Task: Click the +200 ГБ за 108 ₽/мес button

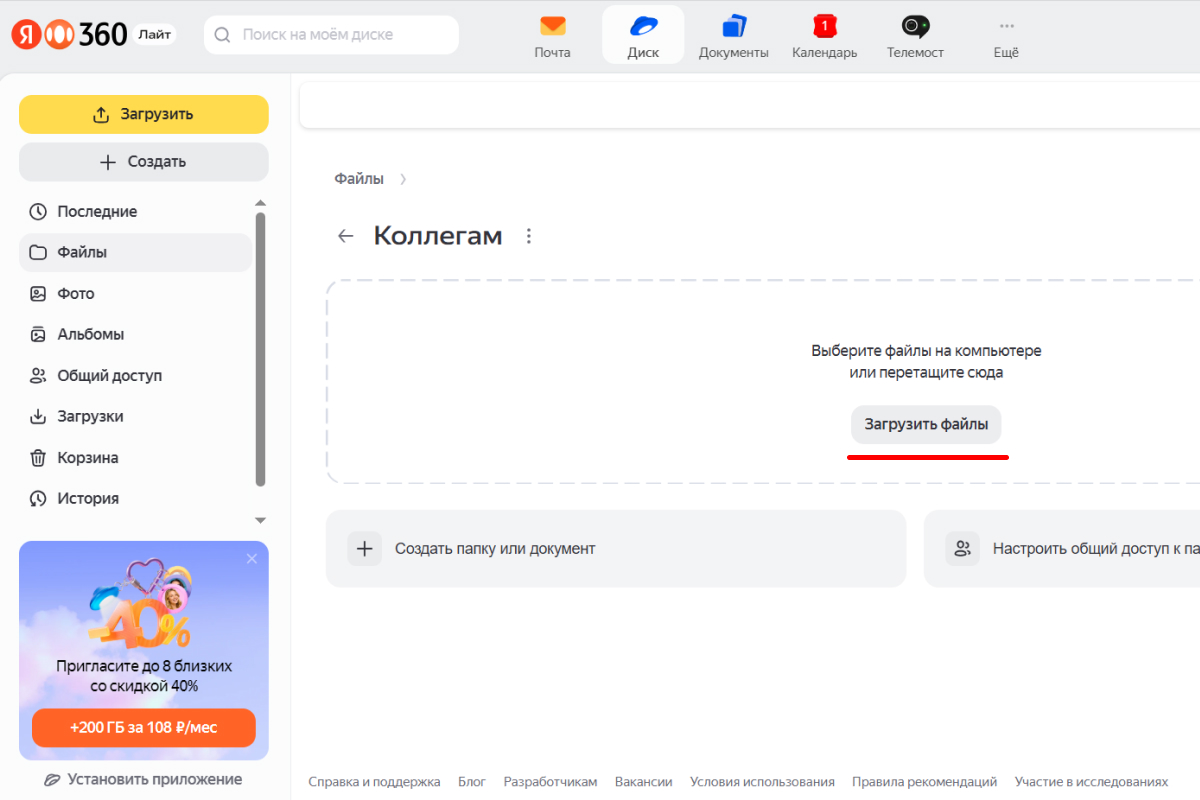Action: click(144, 728)
